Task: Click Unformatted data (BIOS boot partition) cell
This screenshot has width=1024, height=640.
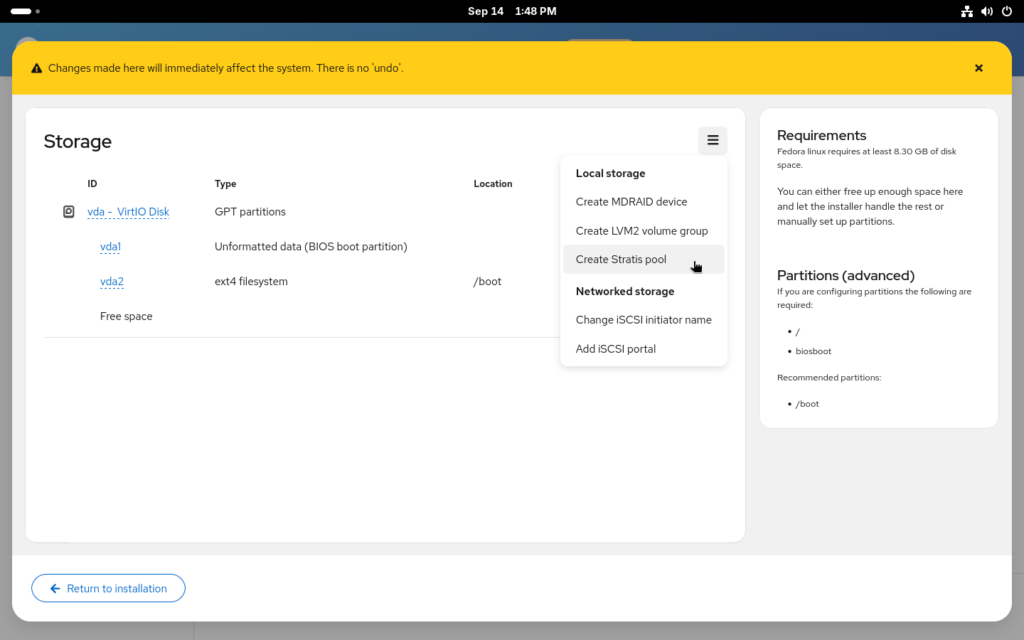Action: (x=311, y=247)
